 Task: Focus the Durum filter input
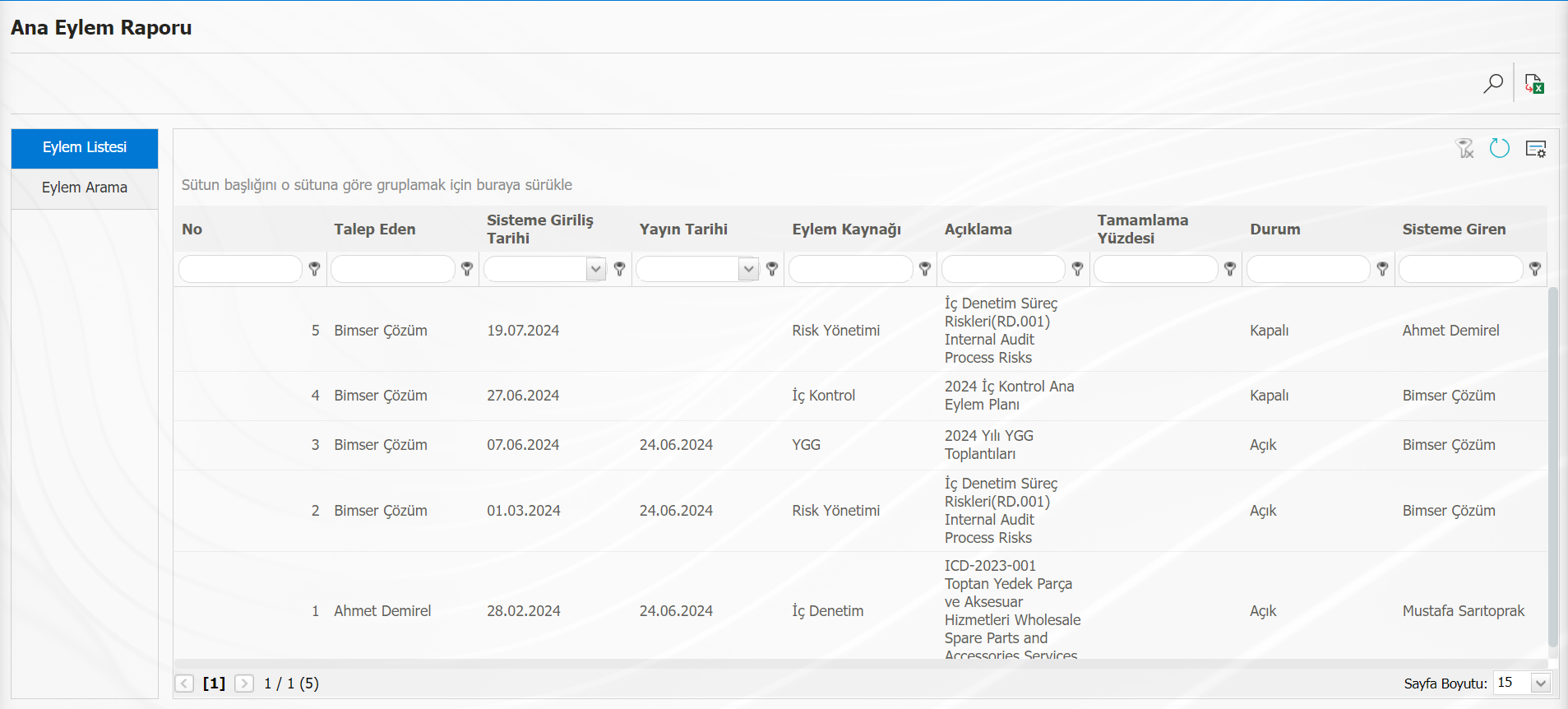point(1308,269)
